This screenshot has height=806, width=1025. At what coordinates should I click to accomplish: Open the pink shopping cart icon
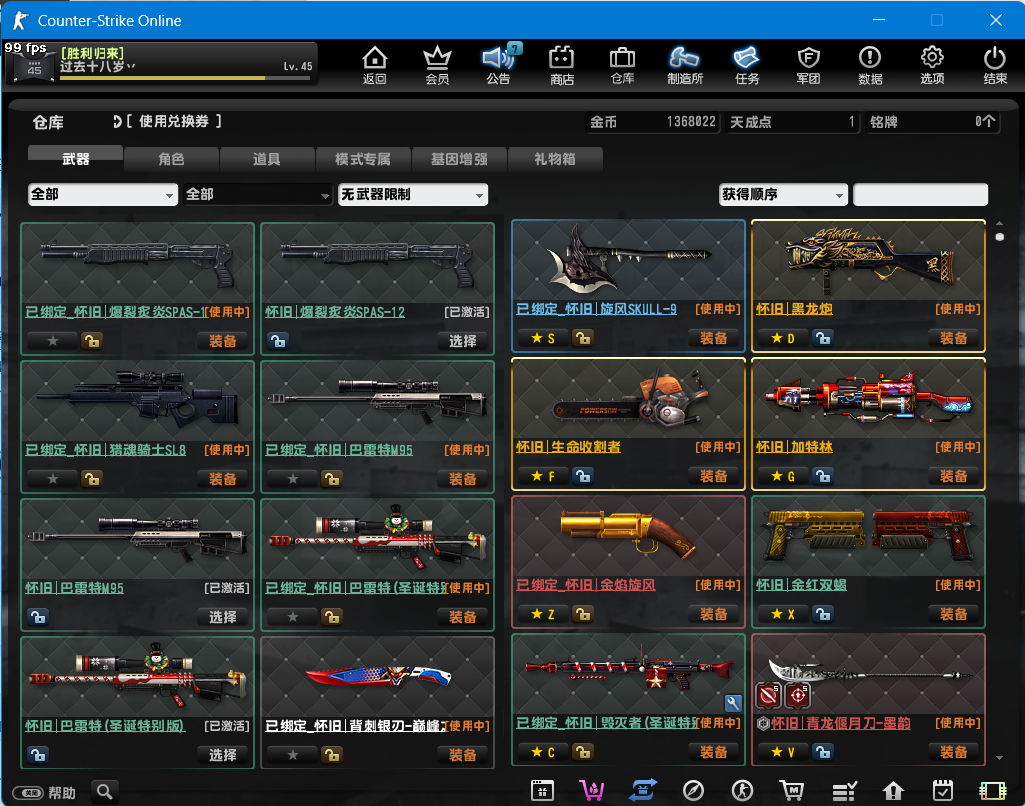pos(592,791)
